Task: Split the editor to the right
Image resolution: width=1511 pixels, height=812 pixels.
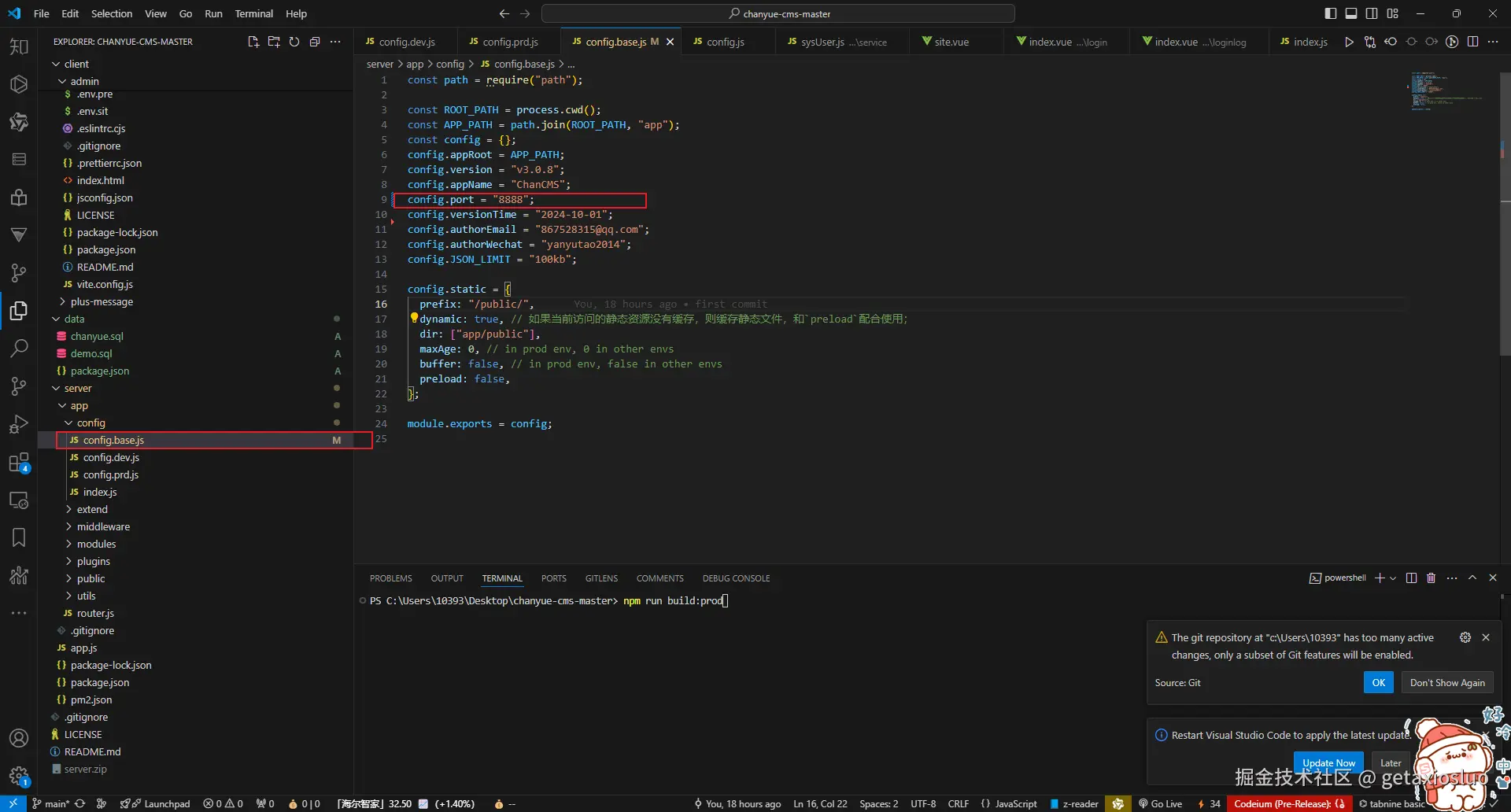Action: [1472, 42]
